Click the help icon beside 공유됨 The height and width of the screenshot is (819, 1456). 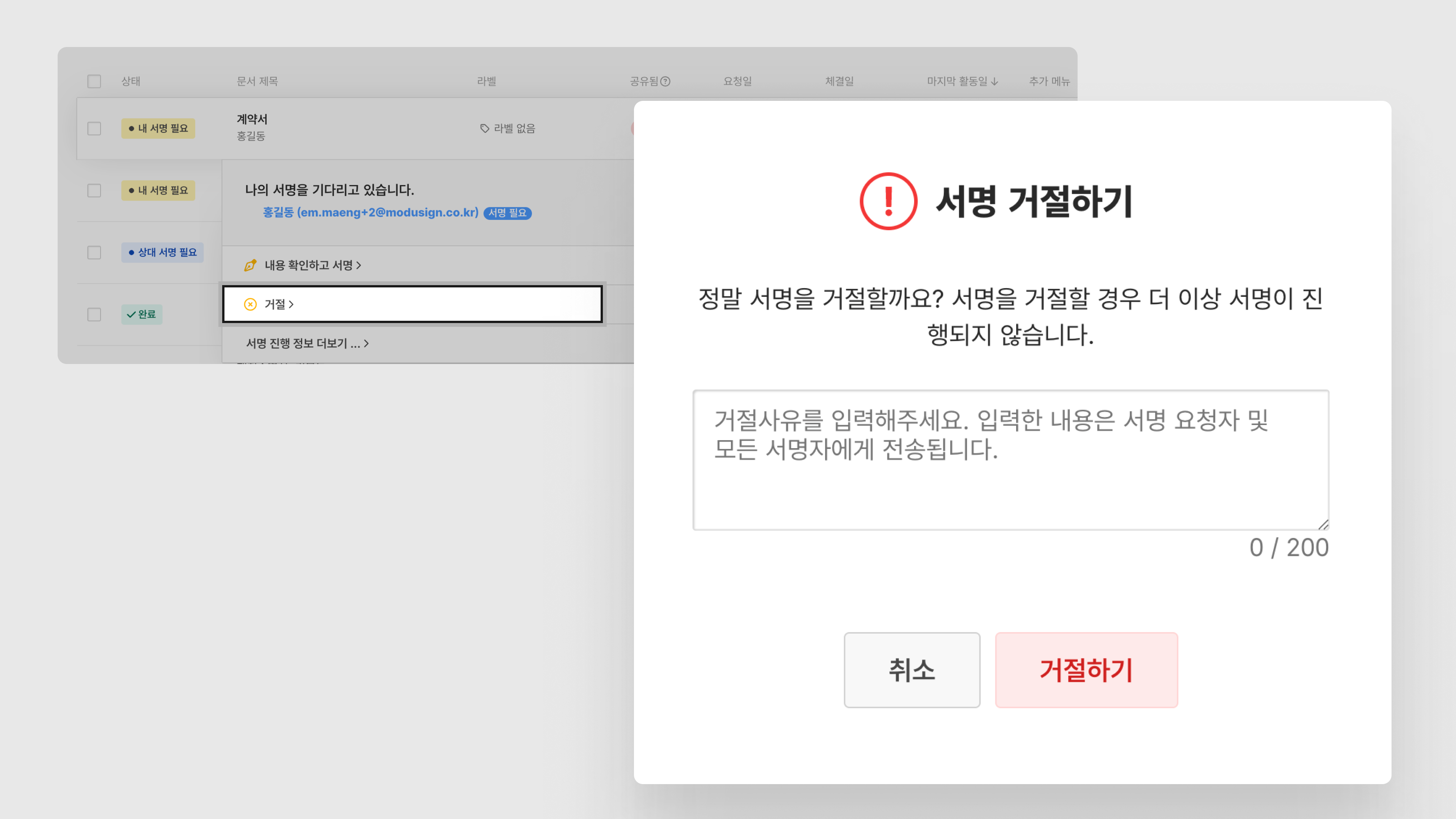(x=665, y=82)
